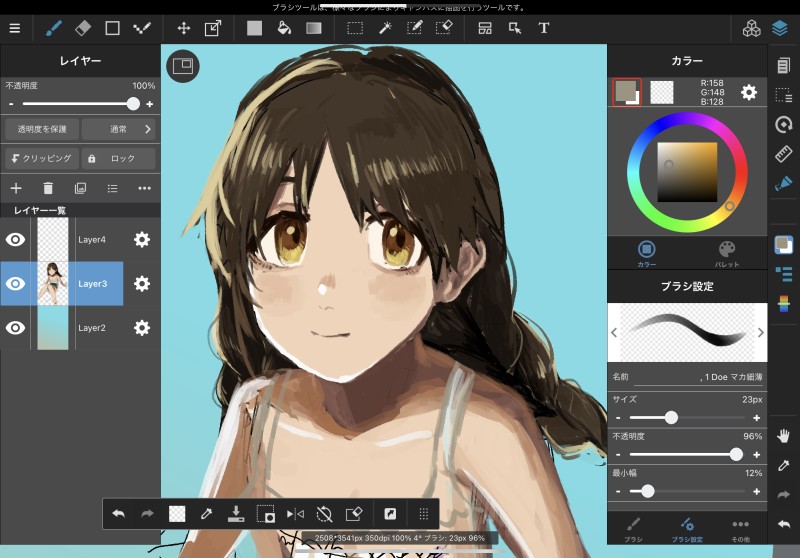Open the hamburger main menu
Image resolution: width=800 pixels, height=558 pixels.
coord(15,28)
